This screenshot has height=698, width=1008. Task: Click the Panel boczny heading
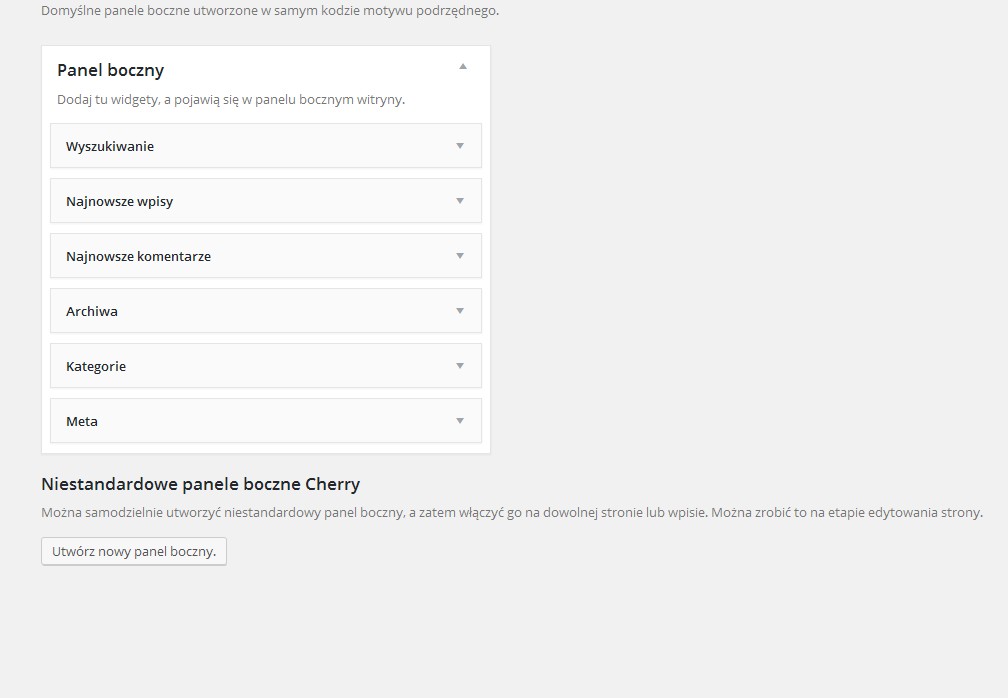coord(110,70)
